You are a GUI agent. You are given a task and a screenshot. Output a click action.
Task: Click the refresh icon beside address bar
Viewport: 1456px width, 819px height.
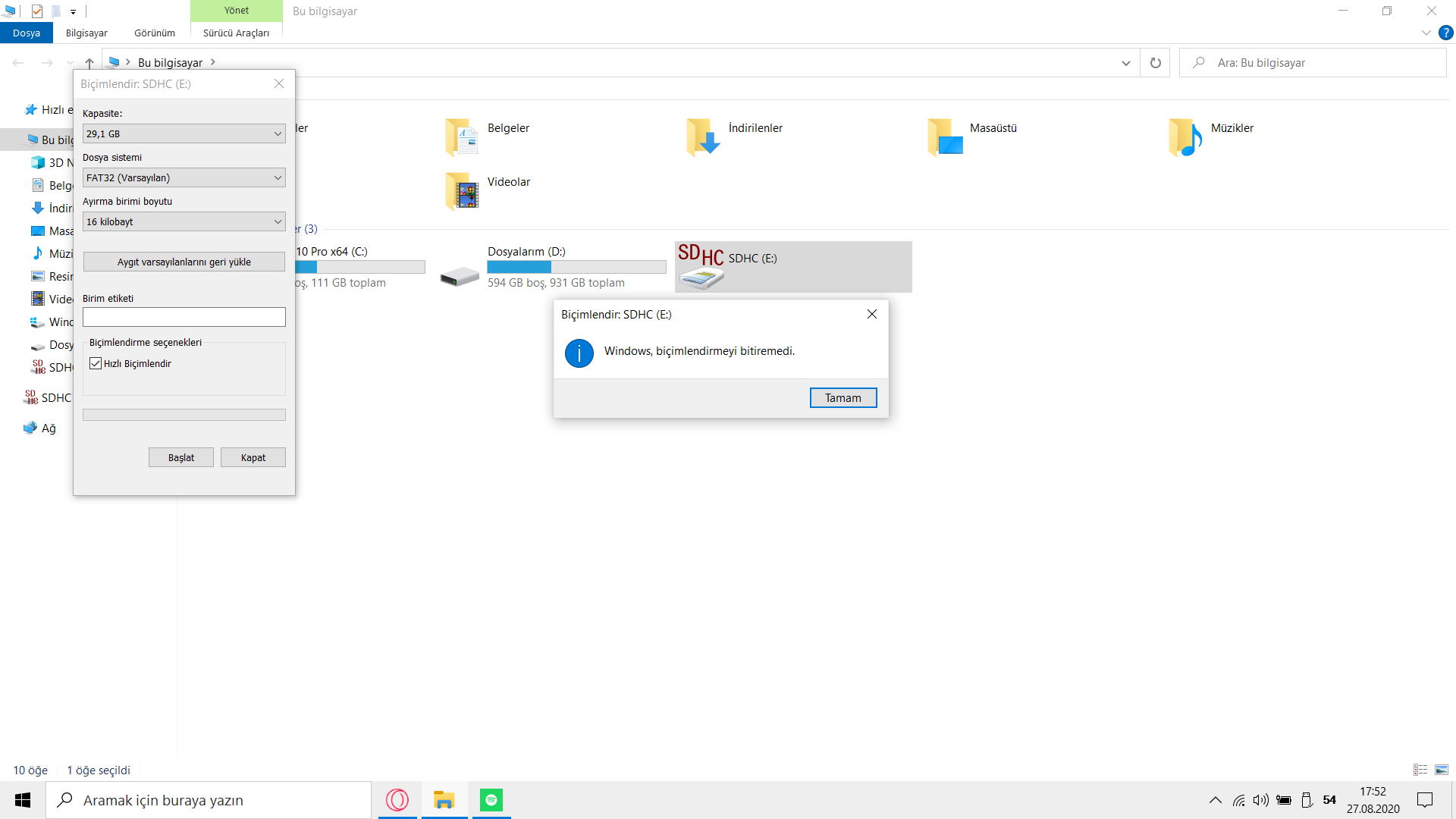click(x=1155, y=63)
